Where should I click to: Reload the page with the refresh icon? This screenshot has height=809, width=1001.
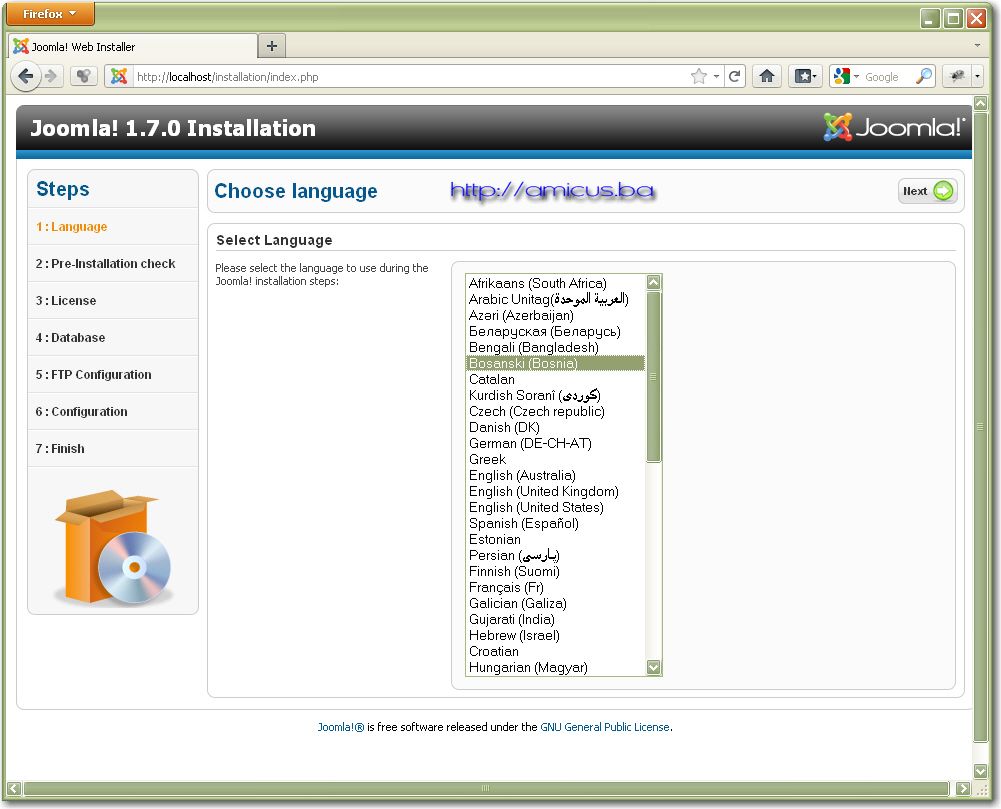735,77
